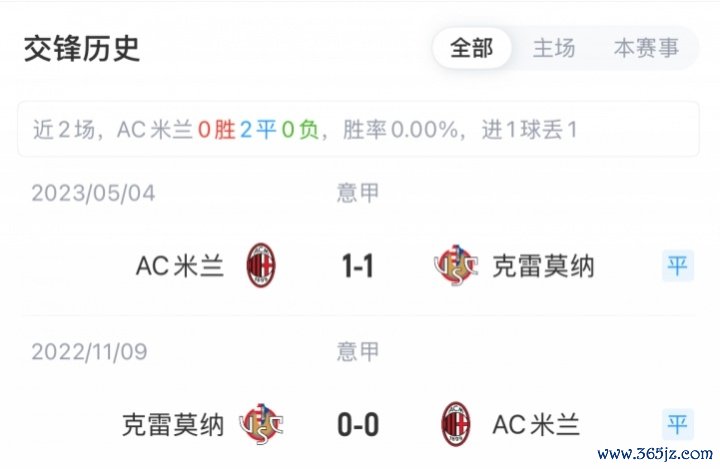The height and width of the screenshot is (469, 720).
Task: Click the 2023/05/04 match date
Action: coord(93,193)
